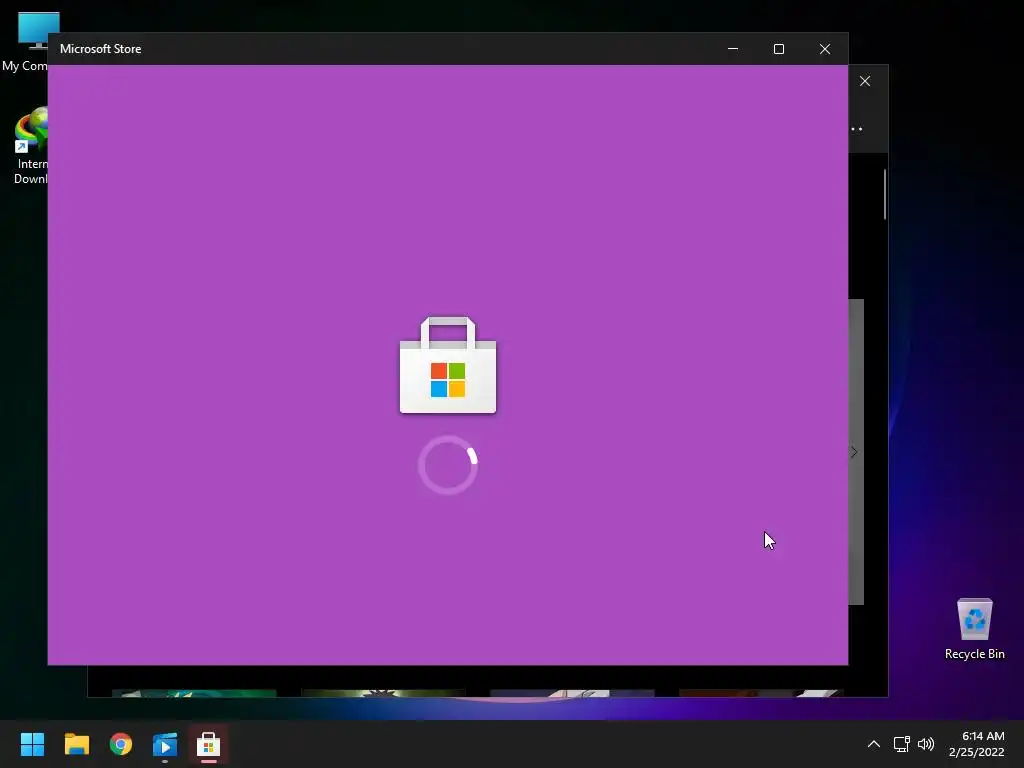This screenshot has height=768, width=1024.
Task: Open the more options dots in background window
Action: [x=857, y=129]
